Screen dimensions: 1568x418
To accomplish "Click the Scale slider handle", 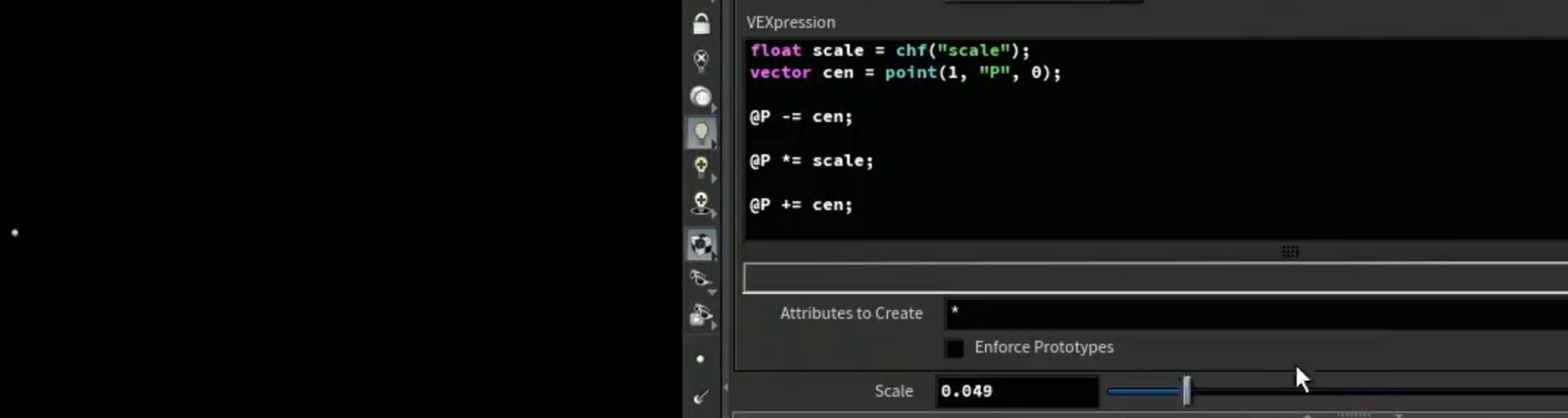I will 1186,391.
